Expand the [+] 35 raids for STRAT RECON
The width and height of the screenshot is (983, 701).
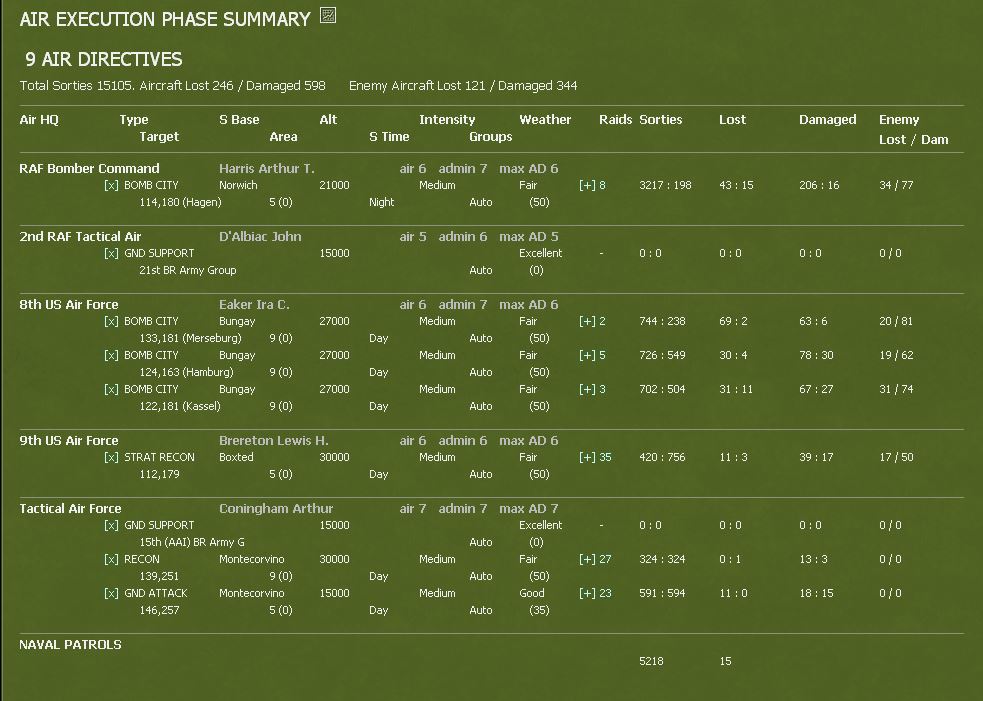pos(595,457)
